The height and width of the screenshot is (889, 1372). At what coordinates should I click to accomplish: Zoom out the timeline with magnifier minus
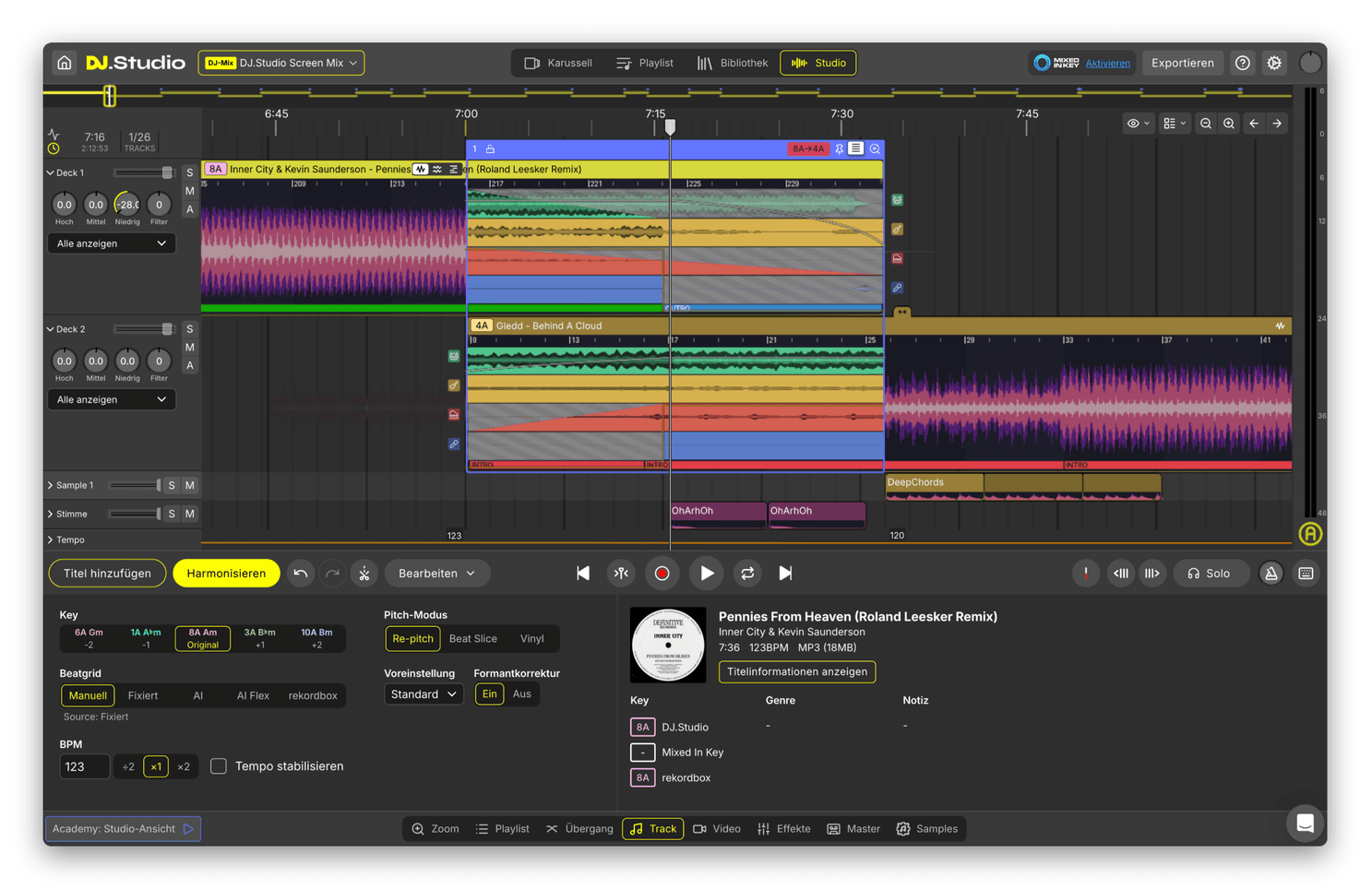pyautogui.click(x=1206, y=124)
